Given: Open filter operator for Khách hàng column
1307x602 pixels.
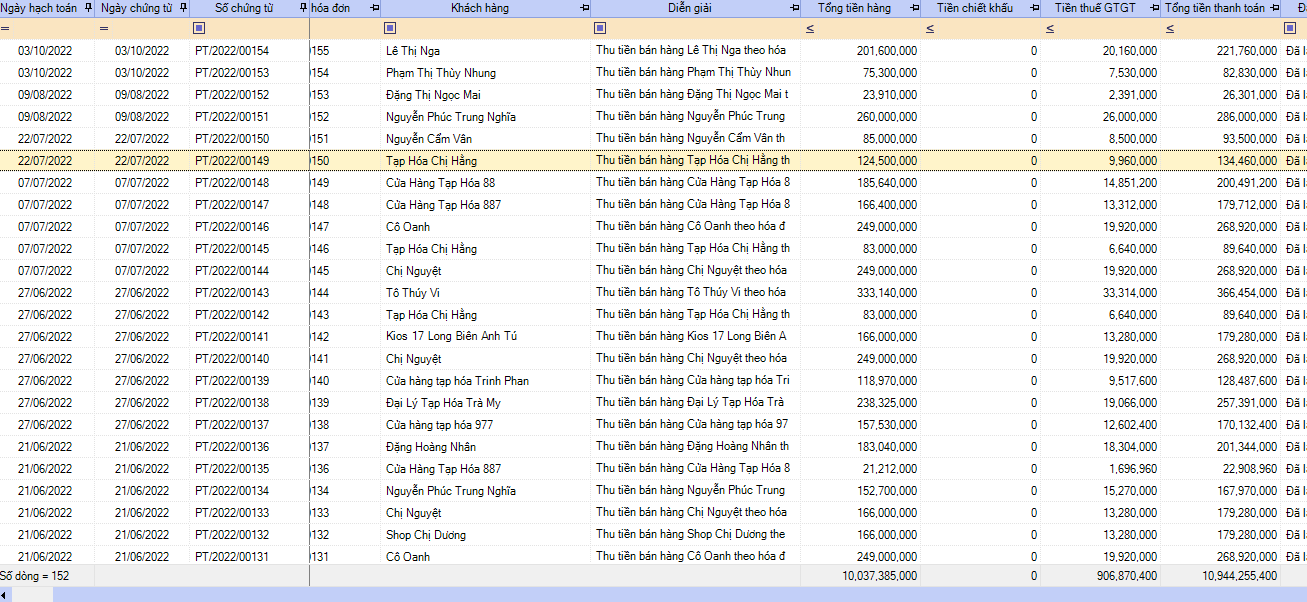Looking at the screenshot, I should [x=390, y=28].
